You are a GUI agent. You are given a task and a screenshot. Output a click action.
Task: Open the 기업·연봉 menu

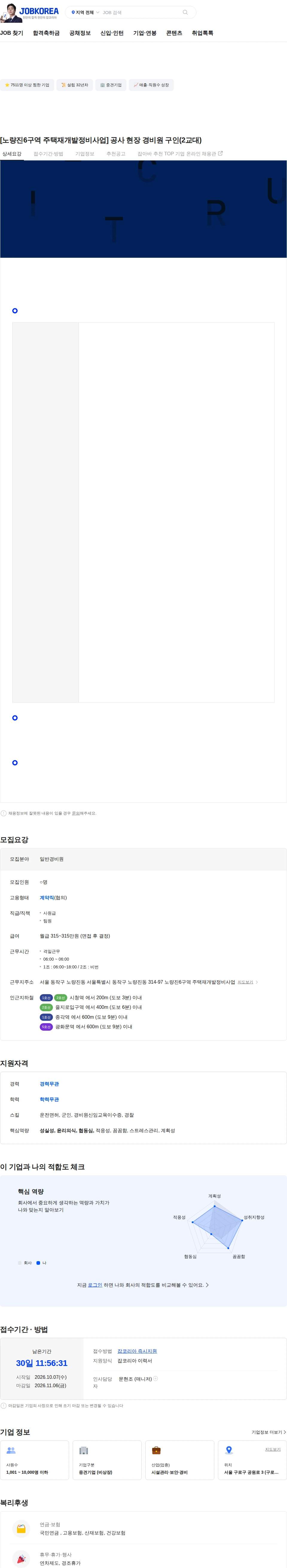(145, 33)
